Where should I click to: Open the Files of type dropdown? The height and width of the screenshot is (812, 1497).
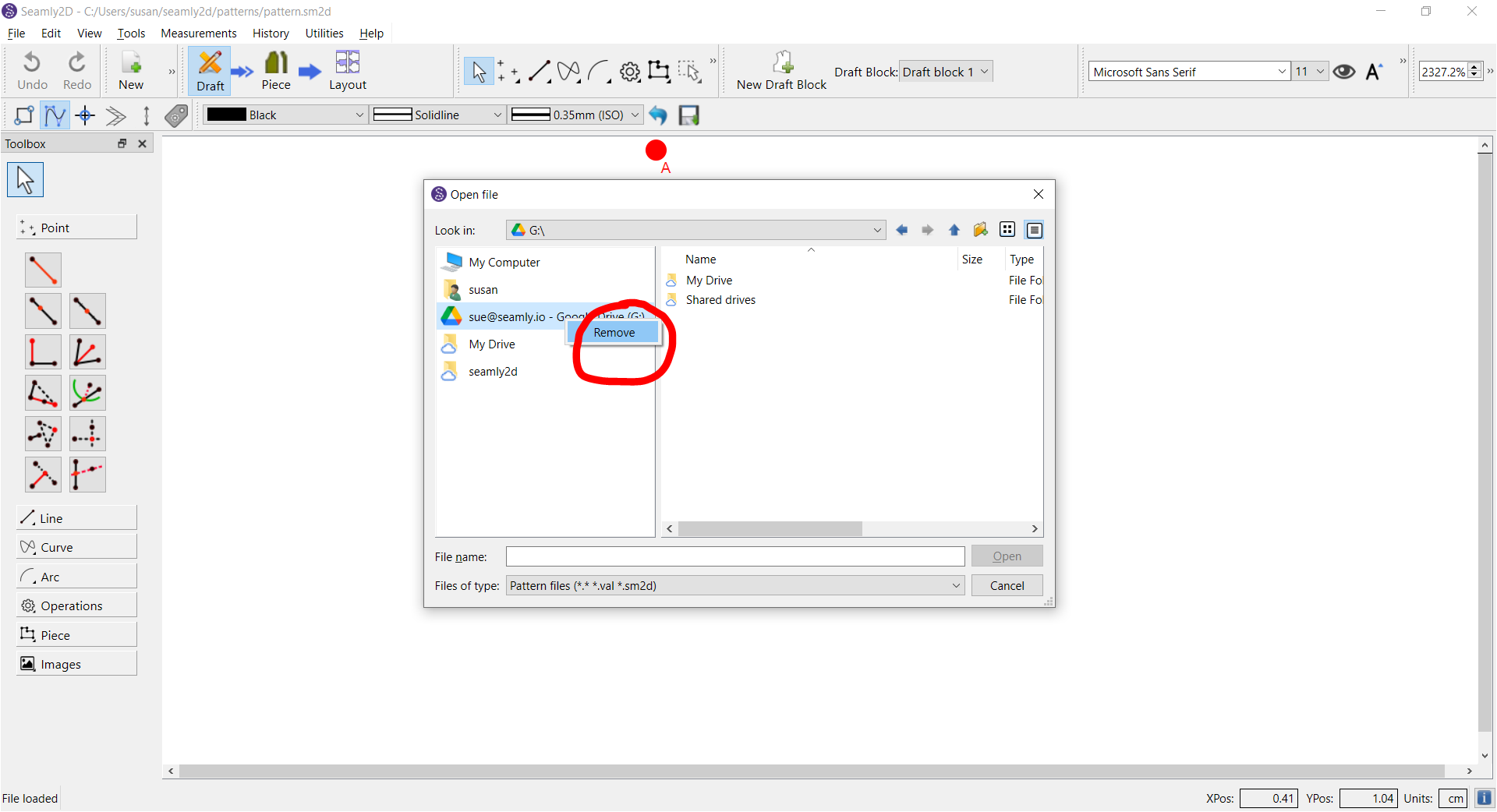point(956,586)
